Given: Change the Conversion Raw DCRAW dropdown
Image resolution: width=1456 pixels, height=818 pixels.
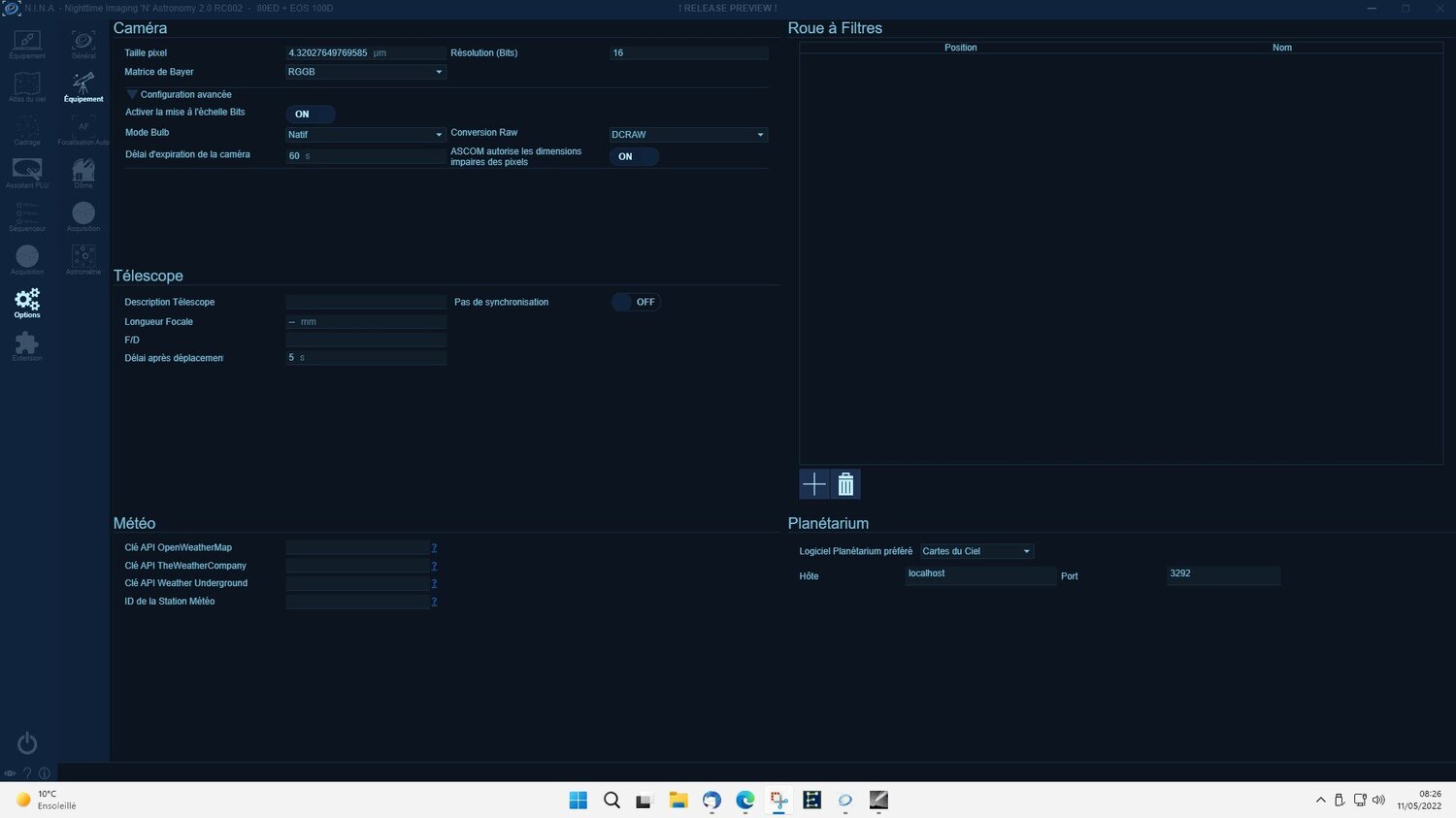Looking at the screenshot, I should pos(687,134).
